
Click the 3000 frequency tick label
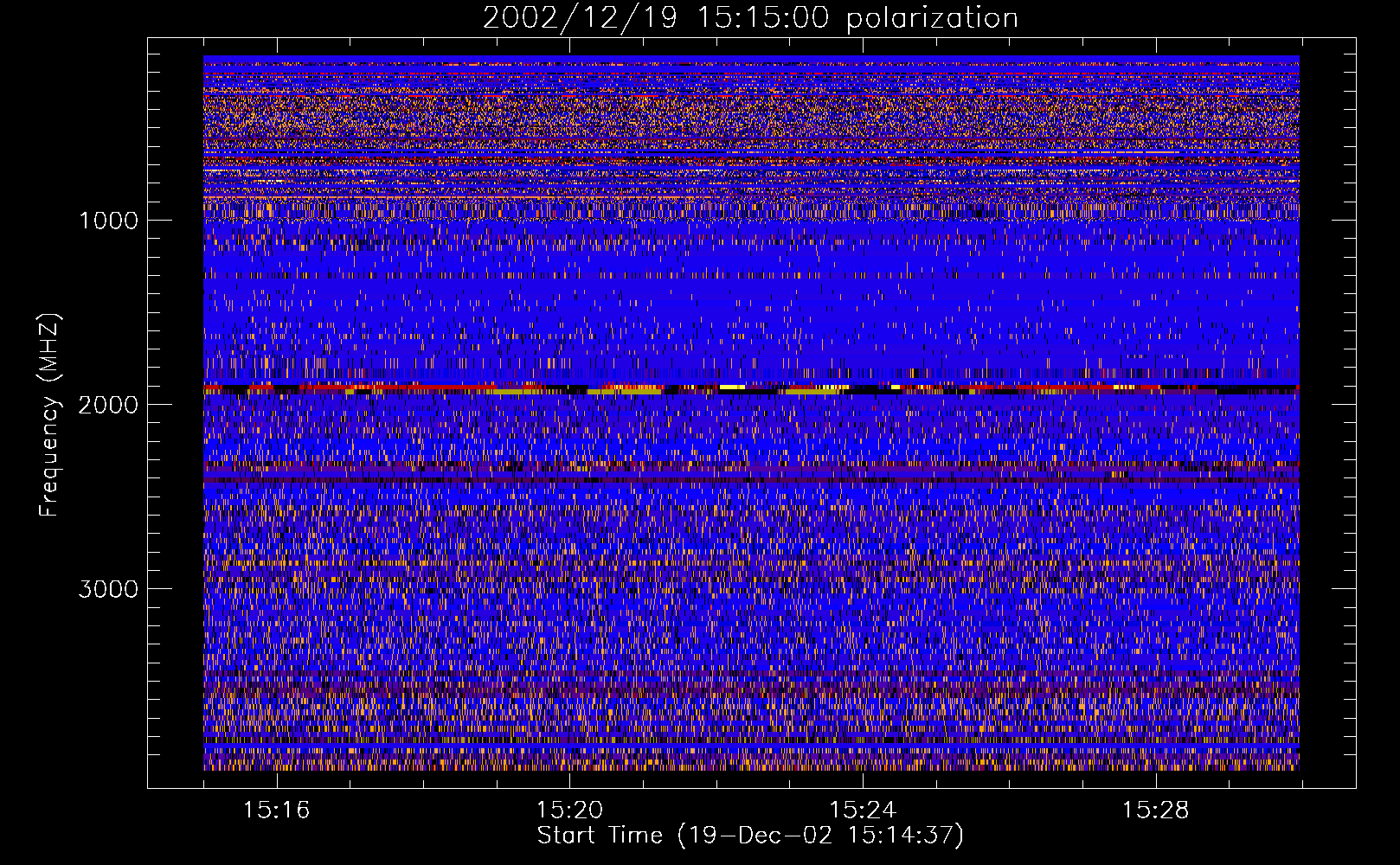(x=108, y=589)
